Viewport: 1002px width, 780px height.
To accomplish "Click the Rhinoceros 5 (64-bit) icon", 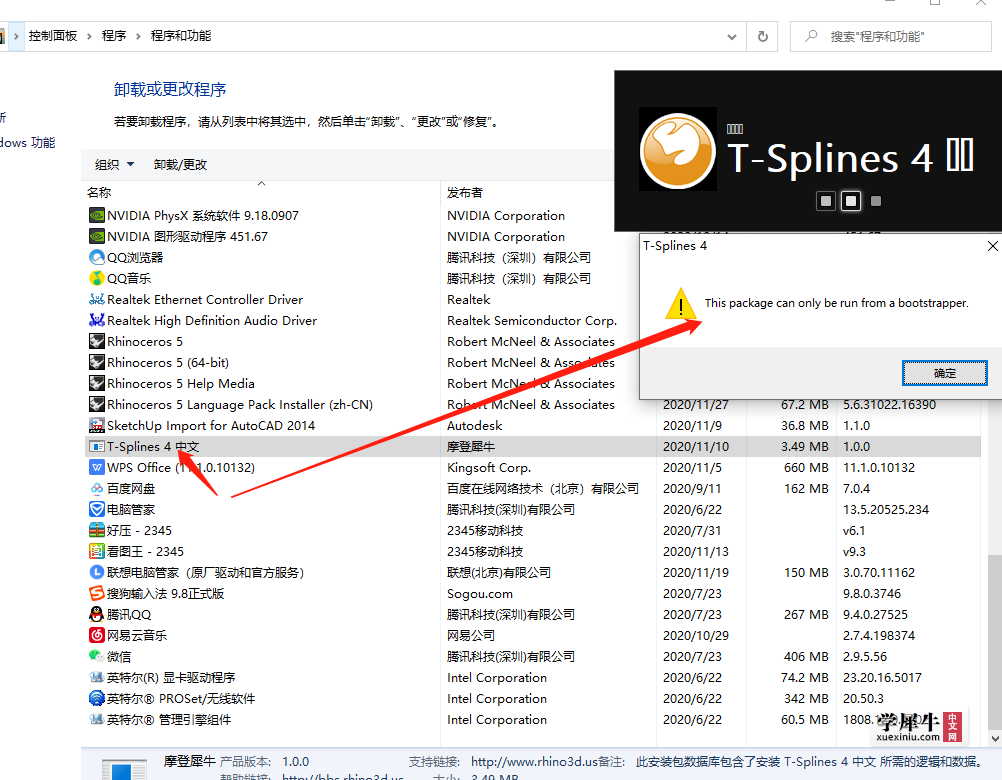I will pos(96,362).
